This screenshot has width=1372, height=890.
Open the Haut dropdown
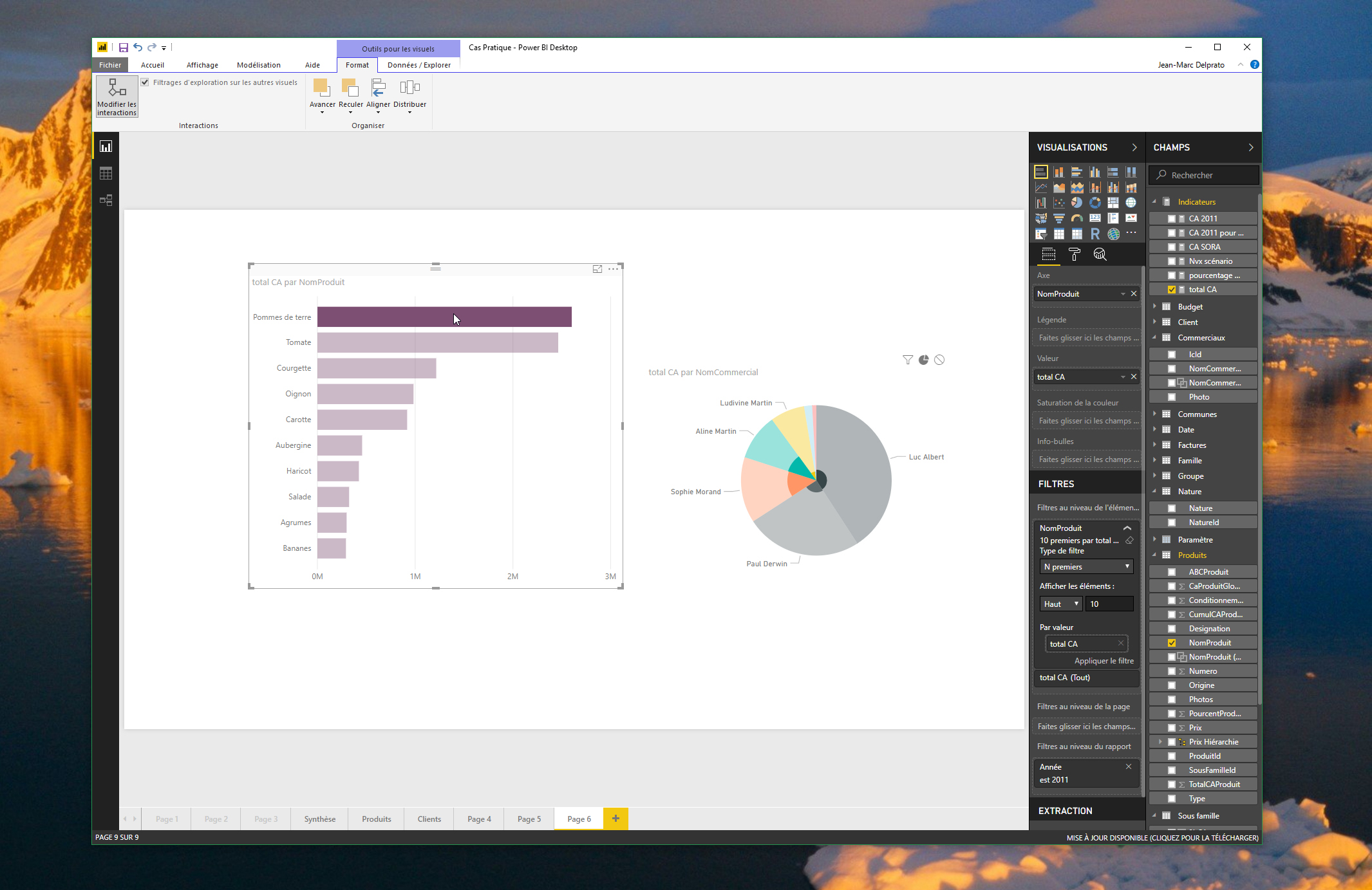[x=1060, y=604]
